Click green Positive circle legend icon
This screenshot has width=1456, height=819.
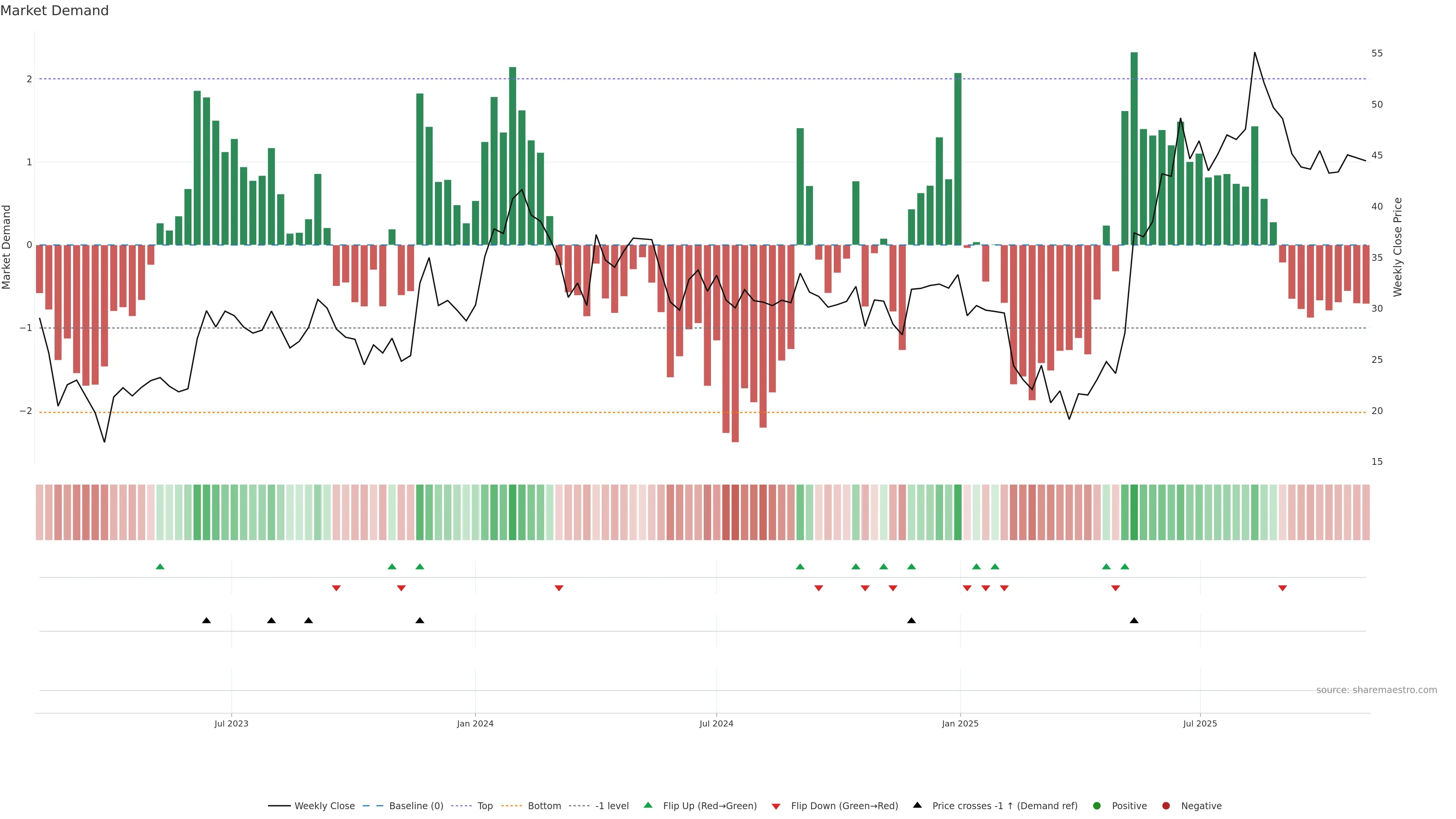point(1097,806)
